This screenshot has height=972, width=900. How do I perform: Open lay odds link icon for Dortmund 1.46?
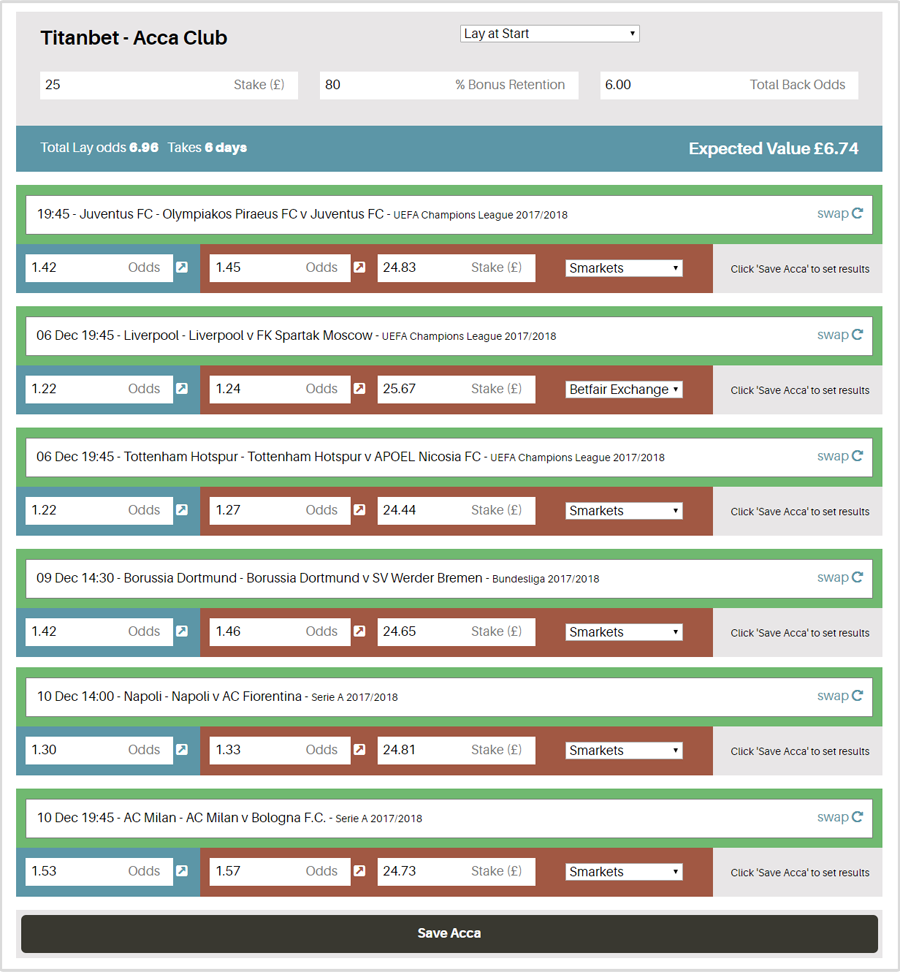tap(360, 631)
